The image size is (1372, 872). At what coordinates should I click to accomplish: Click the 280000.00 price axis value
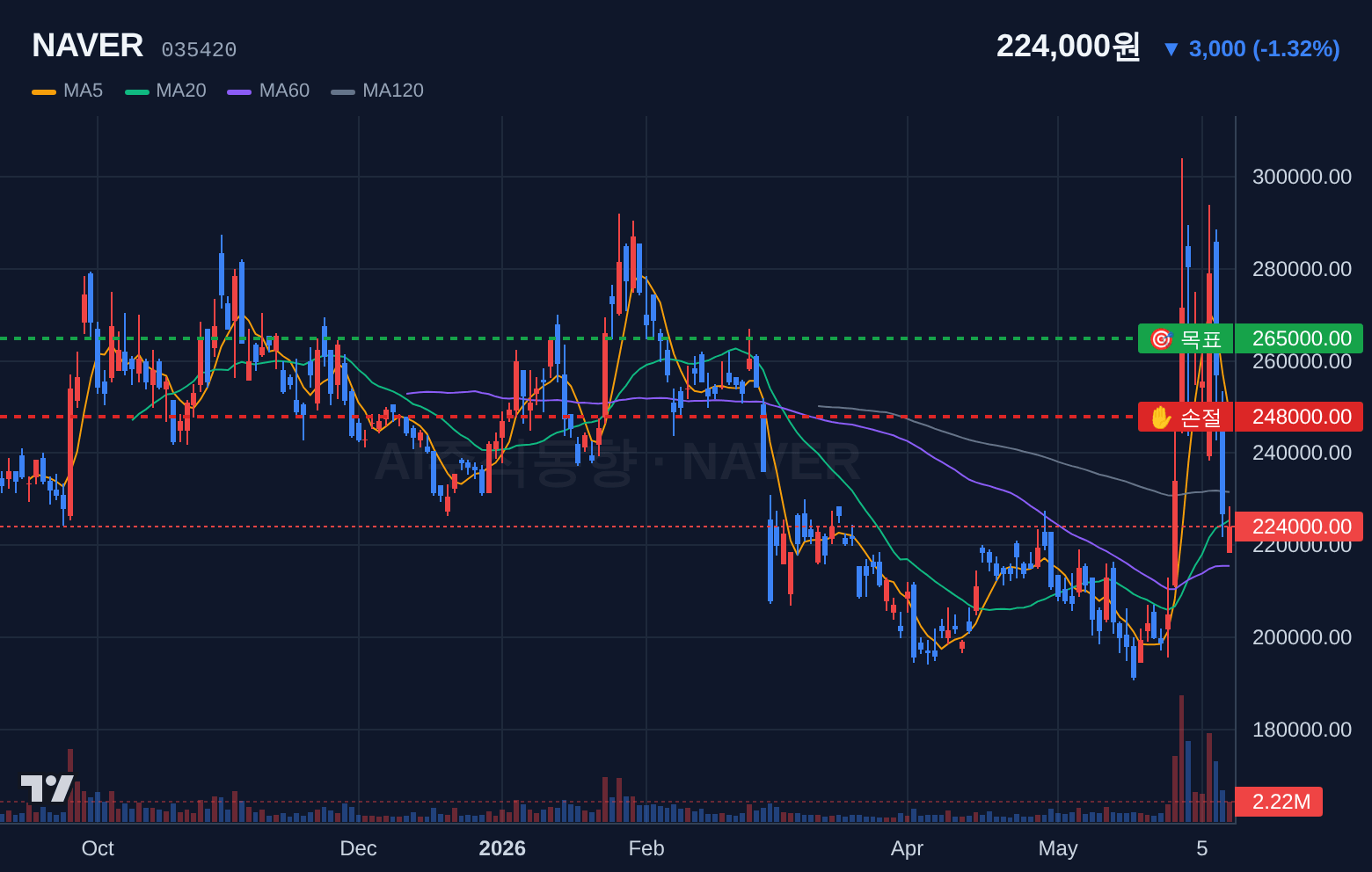pyautogui.click(x=1302, y=269)
